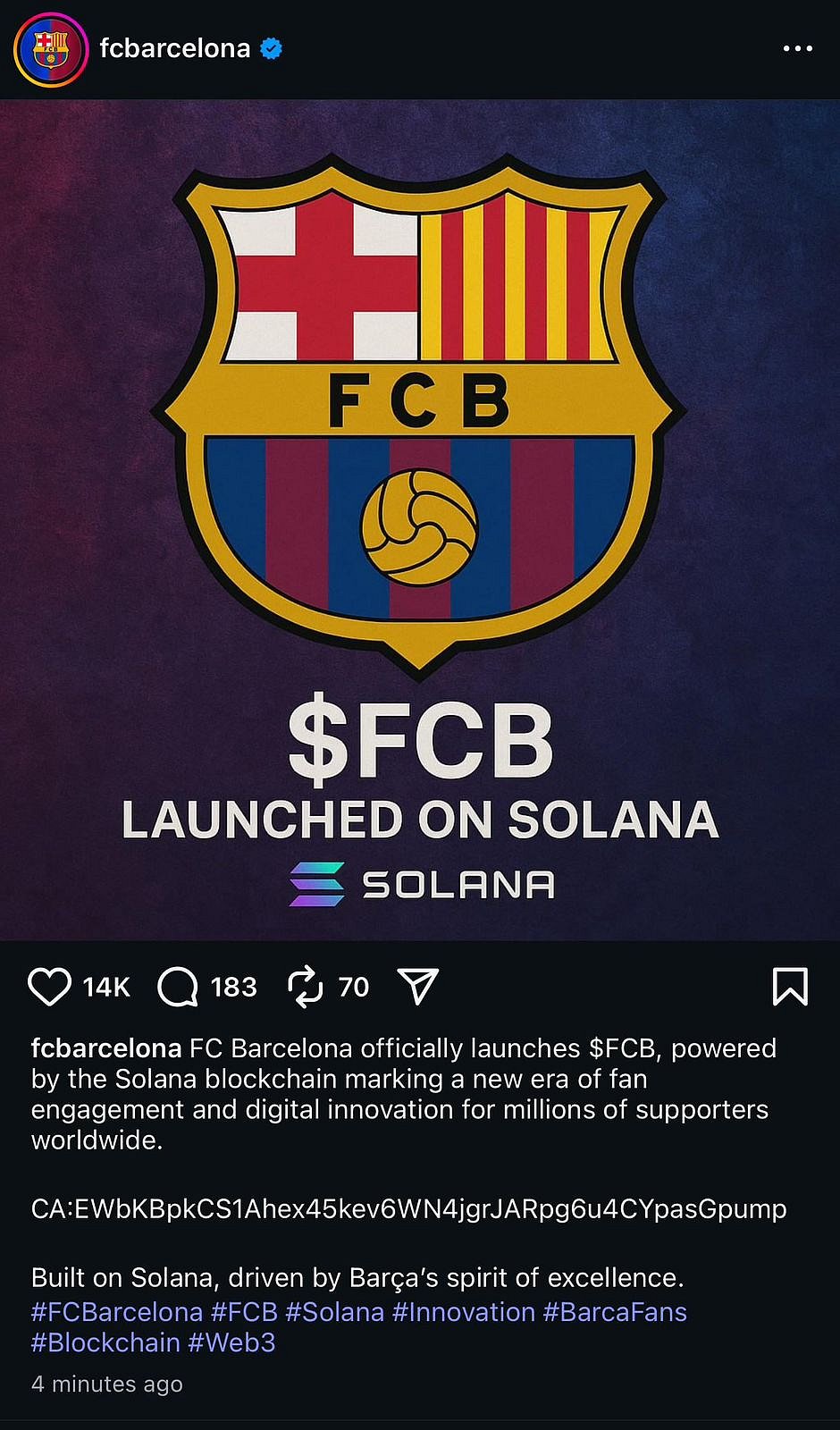Save the post using the bookmark icon
The width and height of the screenshot is (840, 1430).
click(x=791, y=987)
